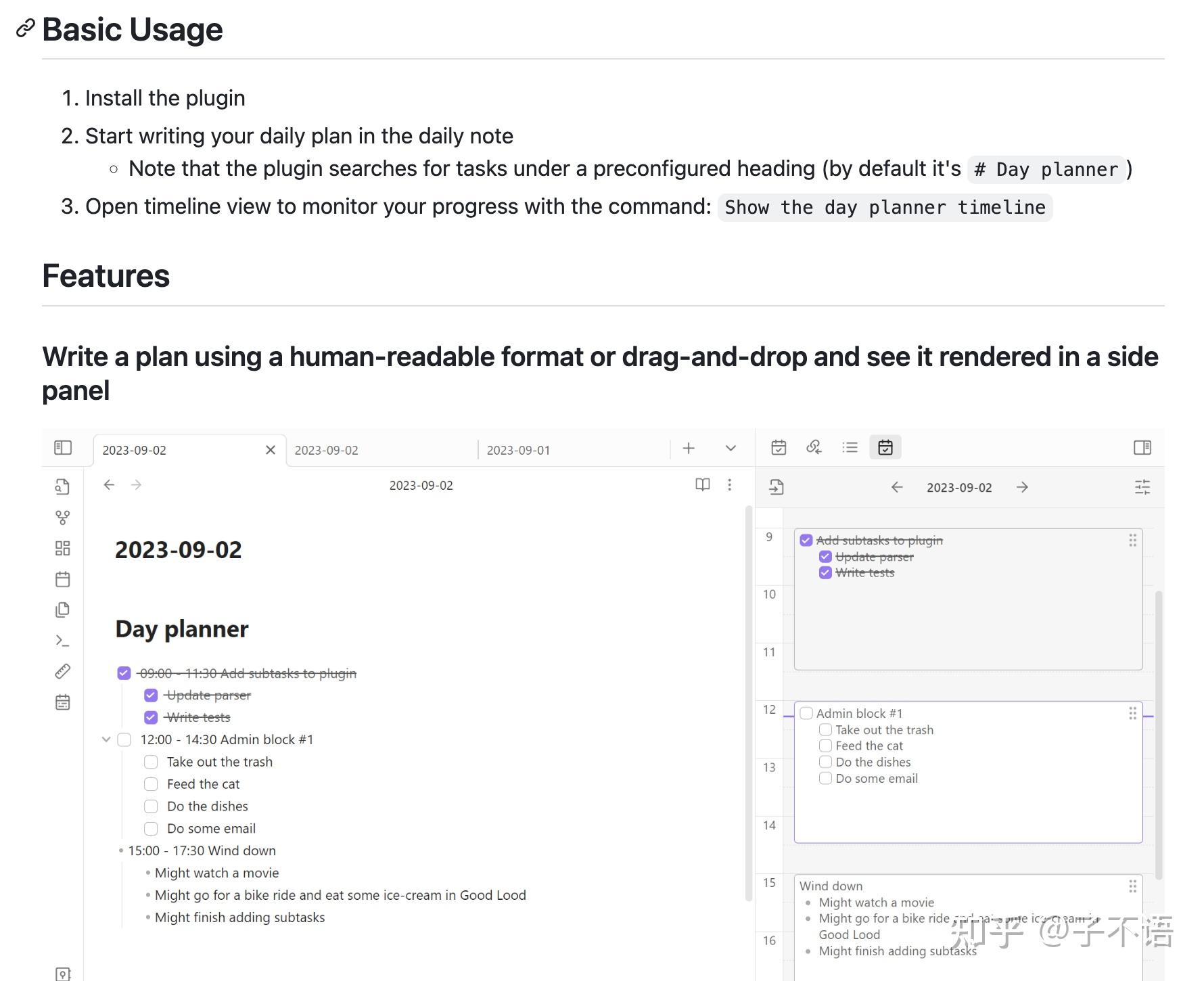Collapse the 'Admin block #1' fold chevron
Viewport: 1204px width, 981px height.
point(106,739)
